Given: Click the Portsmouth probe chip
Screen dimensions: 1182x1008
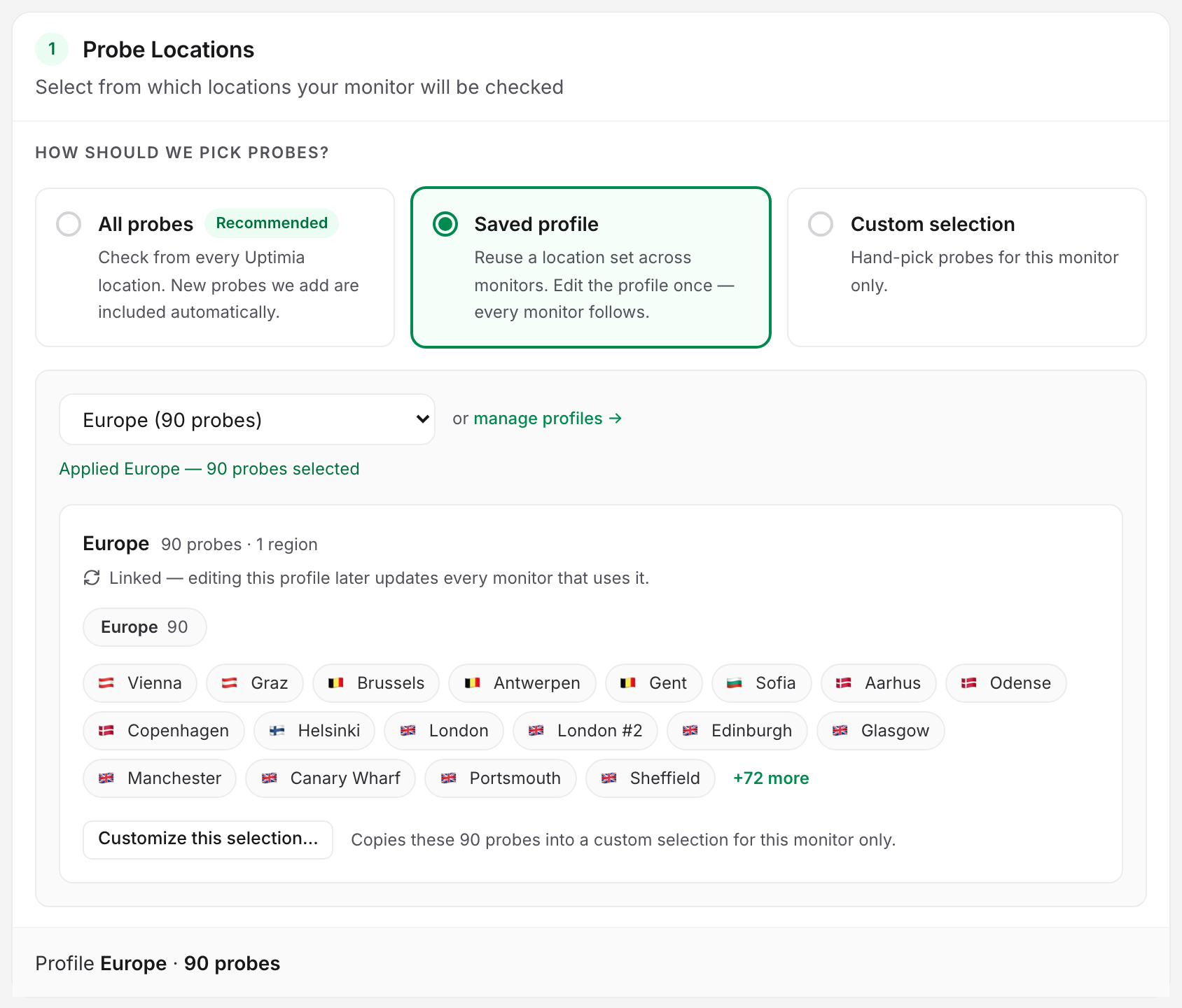Looking at the screenshot, I should 501,778.
